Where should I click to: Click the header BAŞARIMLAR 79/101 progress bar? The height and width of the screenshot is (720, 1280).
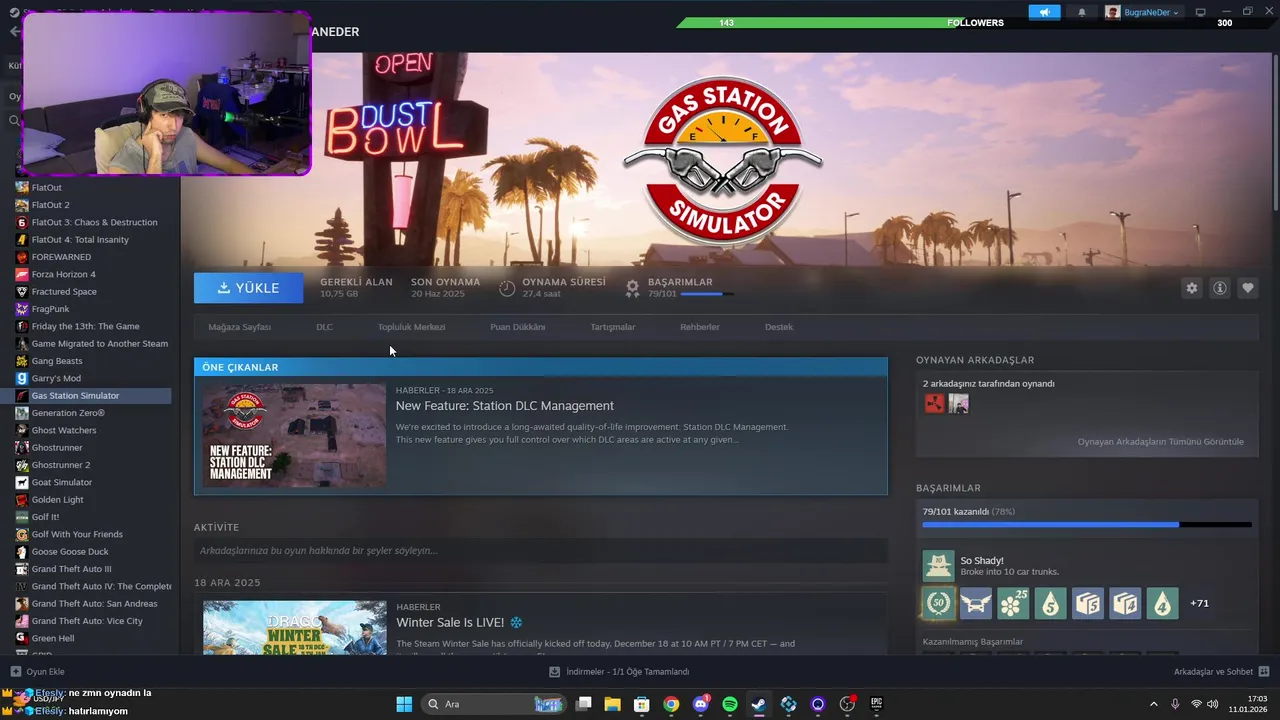[x=706, y=294]
